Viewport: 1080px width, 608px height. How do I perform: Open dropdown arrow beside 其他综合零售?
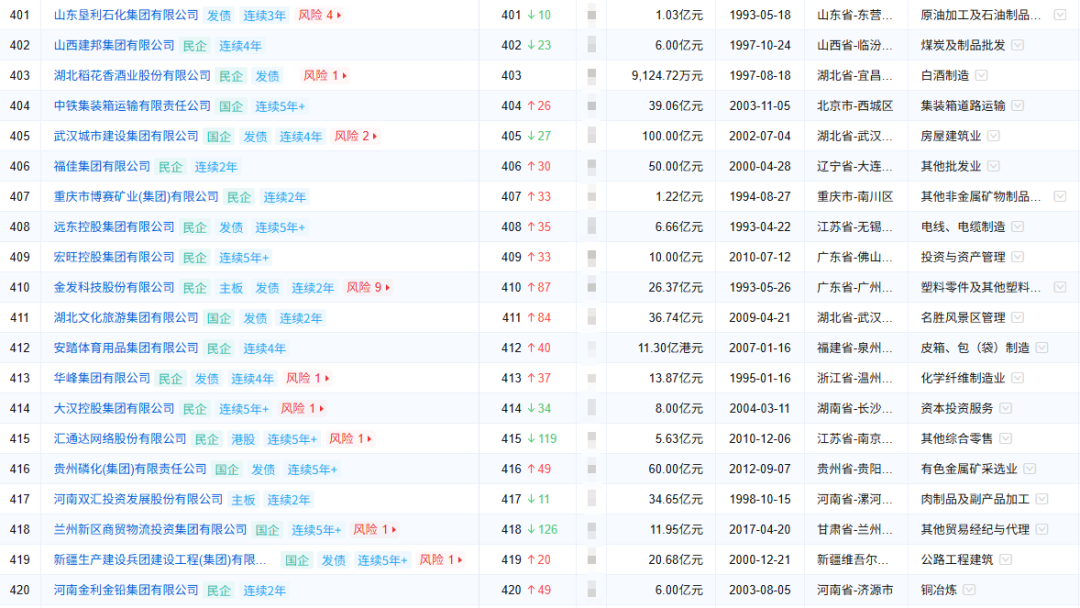click(x=1006, y=439)
